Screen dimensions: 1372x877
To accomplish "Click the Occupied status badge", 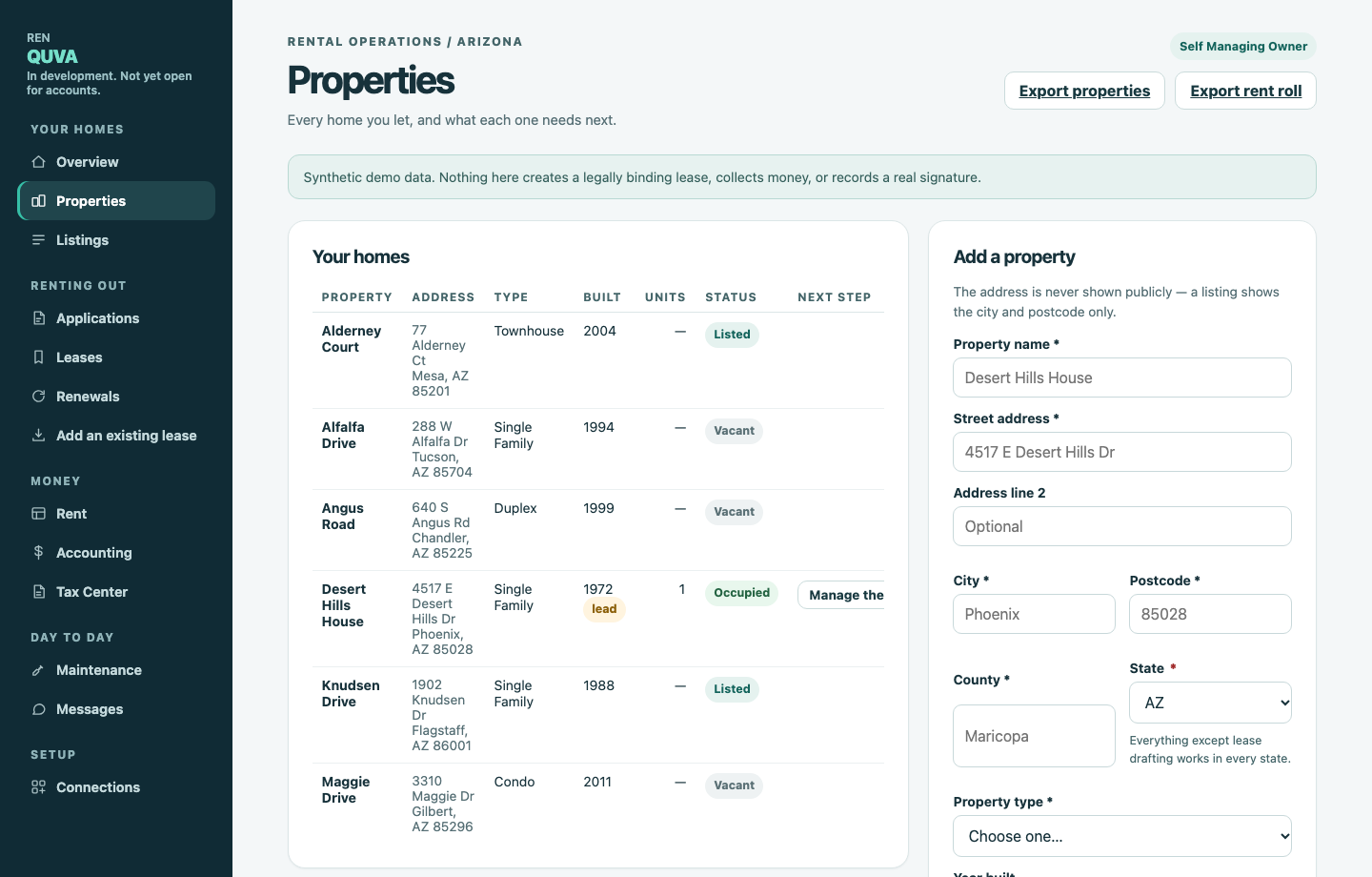I will pos(741,593).
